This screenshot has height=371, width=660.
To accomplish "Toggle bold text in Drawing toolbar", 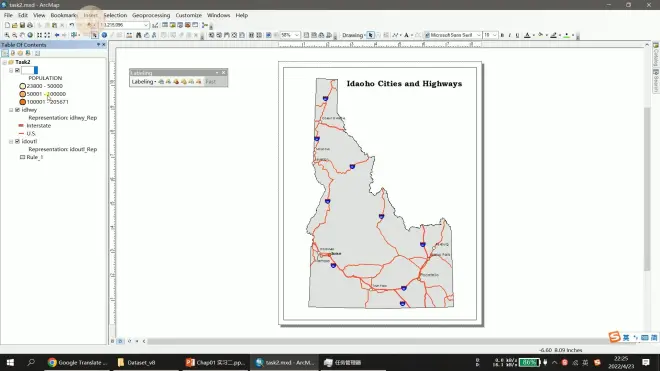I will tap(502, 35).
